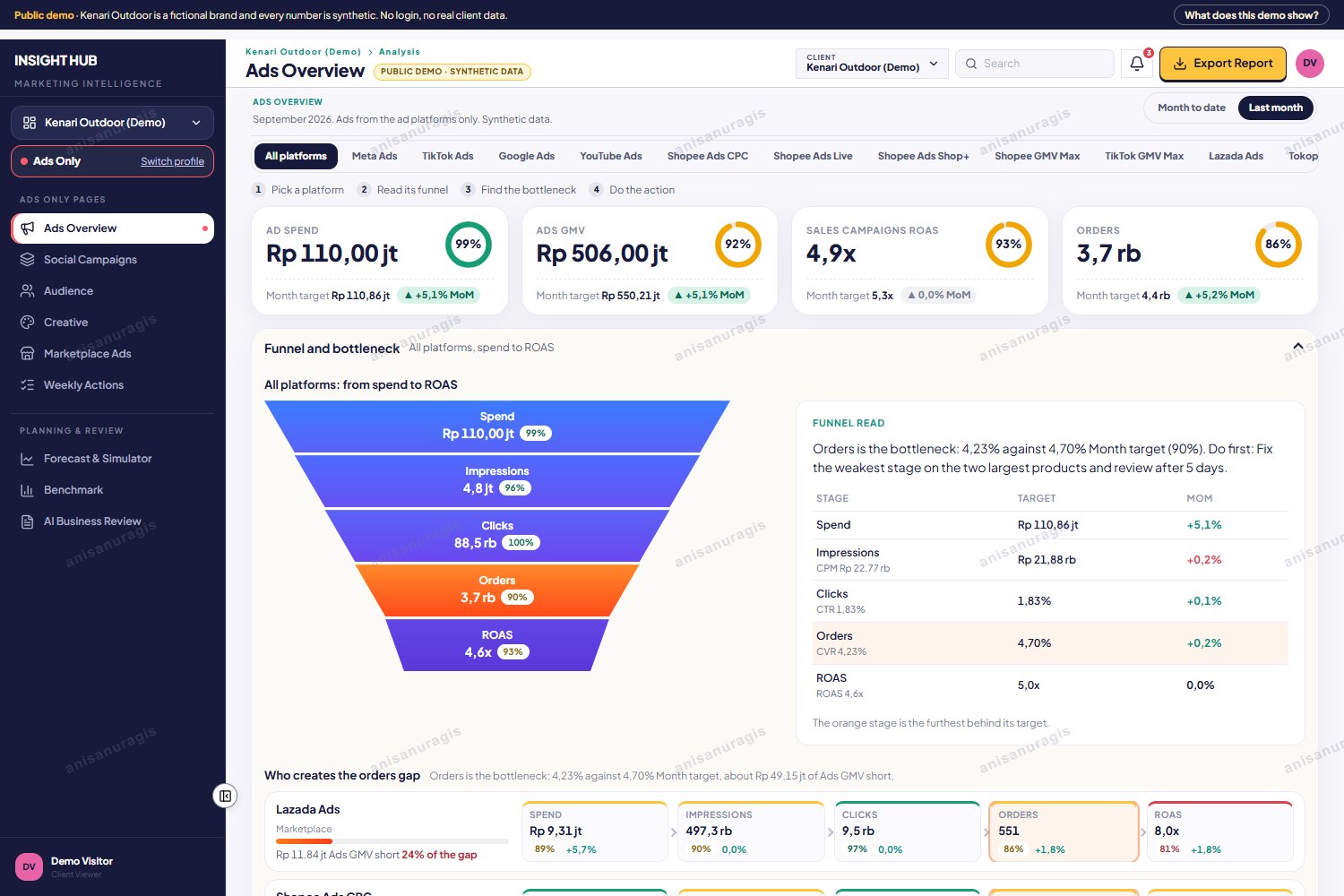1344x896 pixels.
Task: Click the Orders 86% progress ring
Action: 1279,245
